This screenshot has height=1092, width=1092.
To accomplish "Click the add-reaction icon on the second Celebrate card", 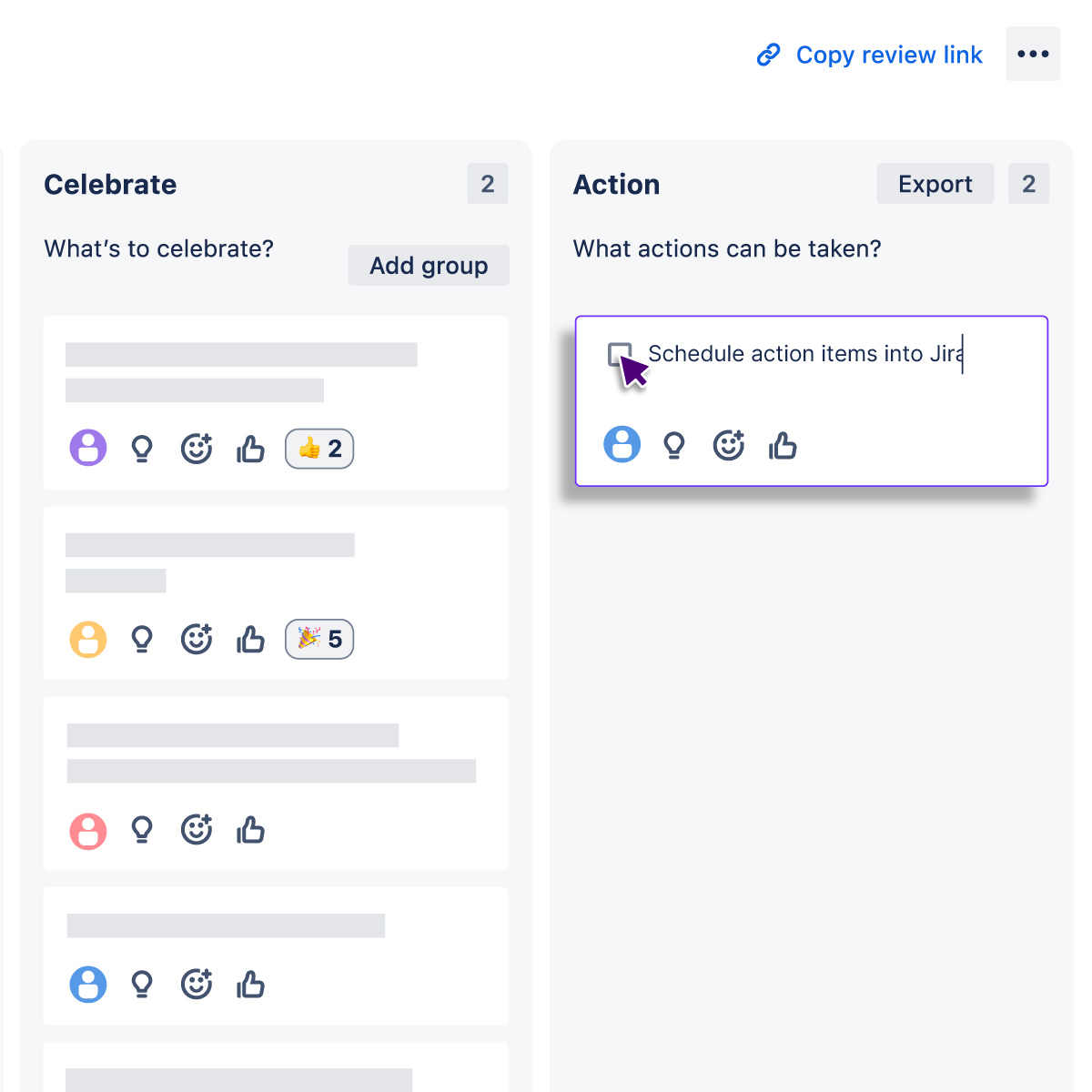I will click(197, 639).
